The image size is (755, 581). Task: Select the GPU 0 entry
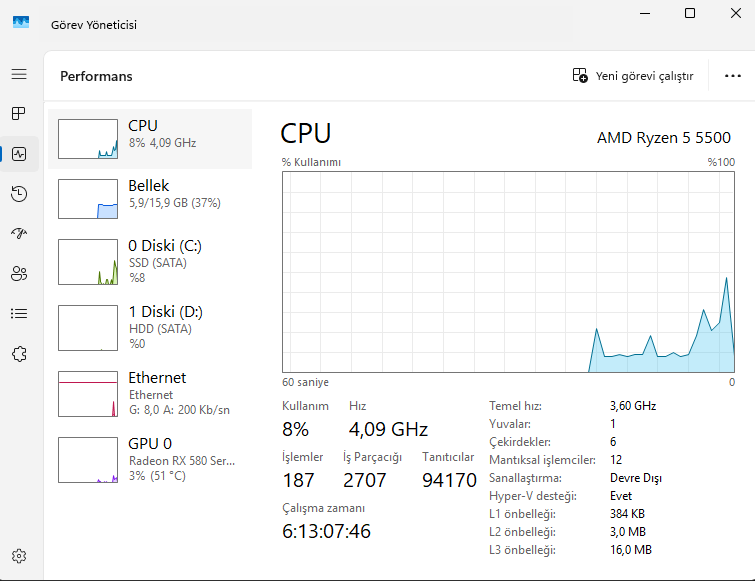click(150, 460)
